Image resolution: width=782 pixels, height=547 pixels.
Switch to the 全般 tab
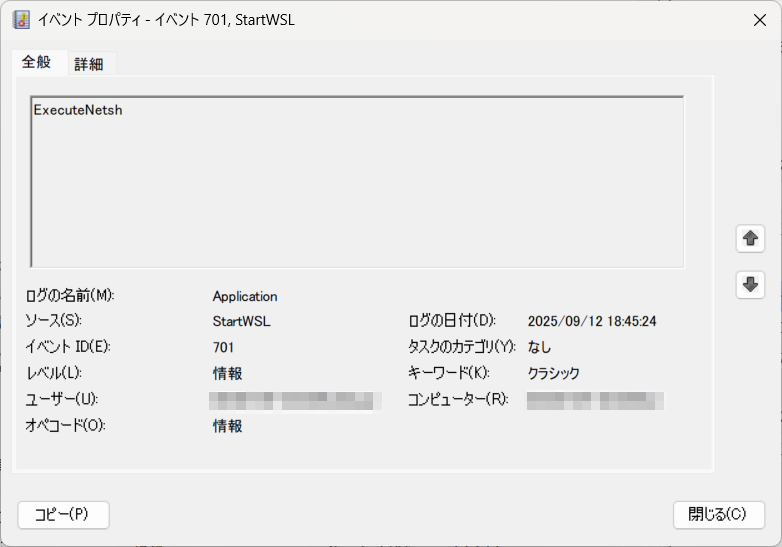[36, 62]
